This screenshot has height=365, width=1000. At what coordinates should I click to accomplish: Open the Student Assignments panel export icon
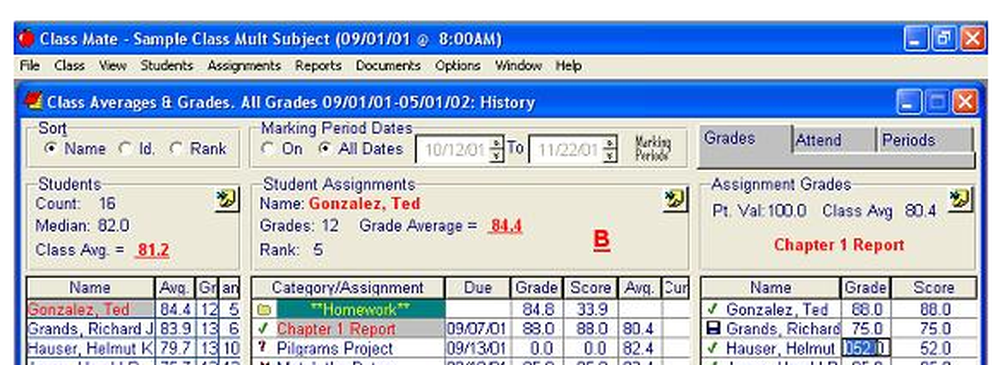pyautogui.click(x=675, y=200)
